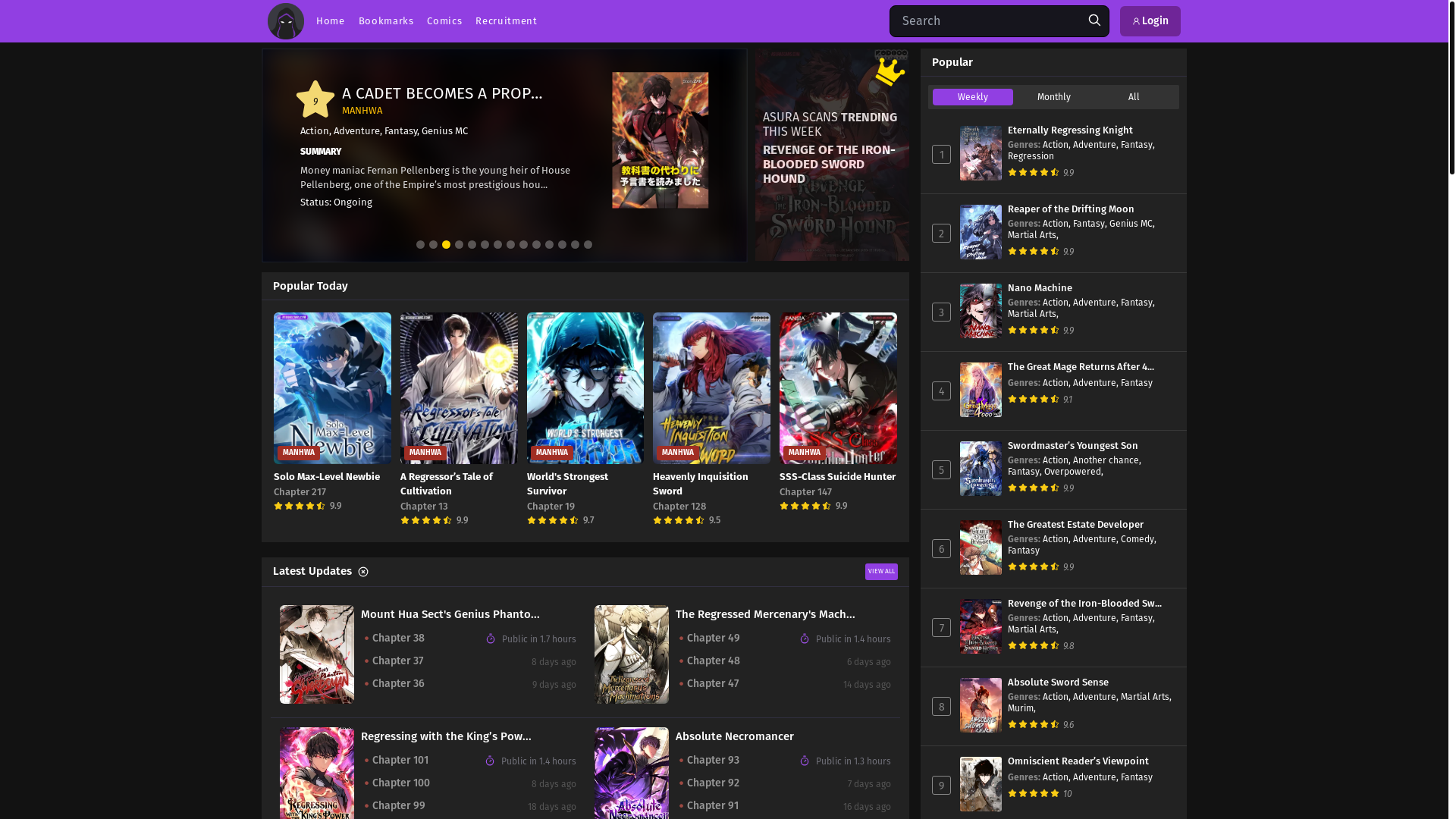The height and width of the screenshot is (819, 1456).
Task: Open Heavenly Inquisition Sword cover
Action: (x=711, y=388)
